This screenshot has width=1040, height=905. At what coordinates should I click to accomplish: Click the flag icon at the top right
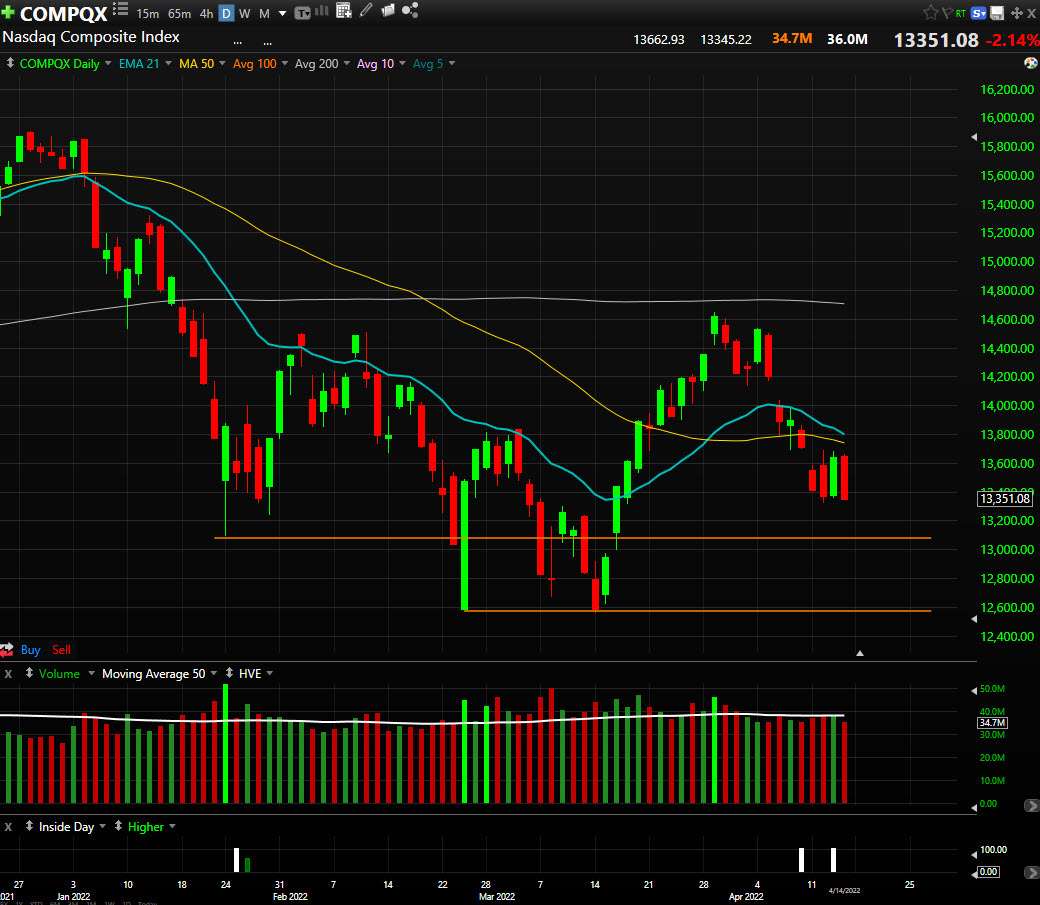point(946,13)
